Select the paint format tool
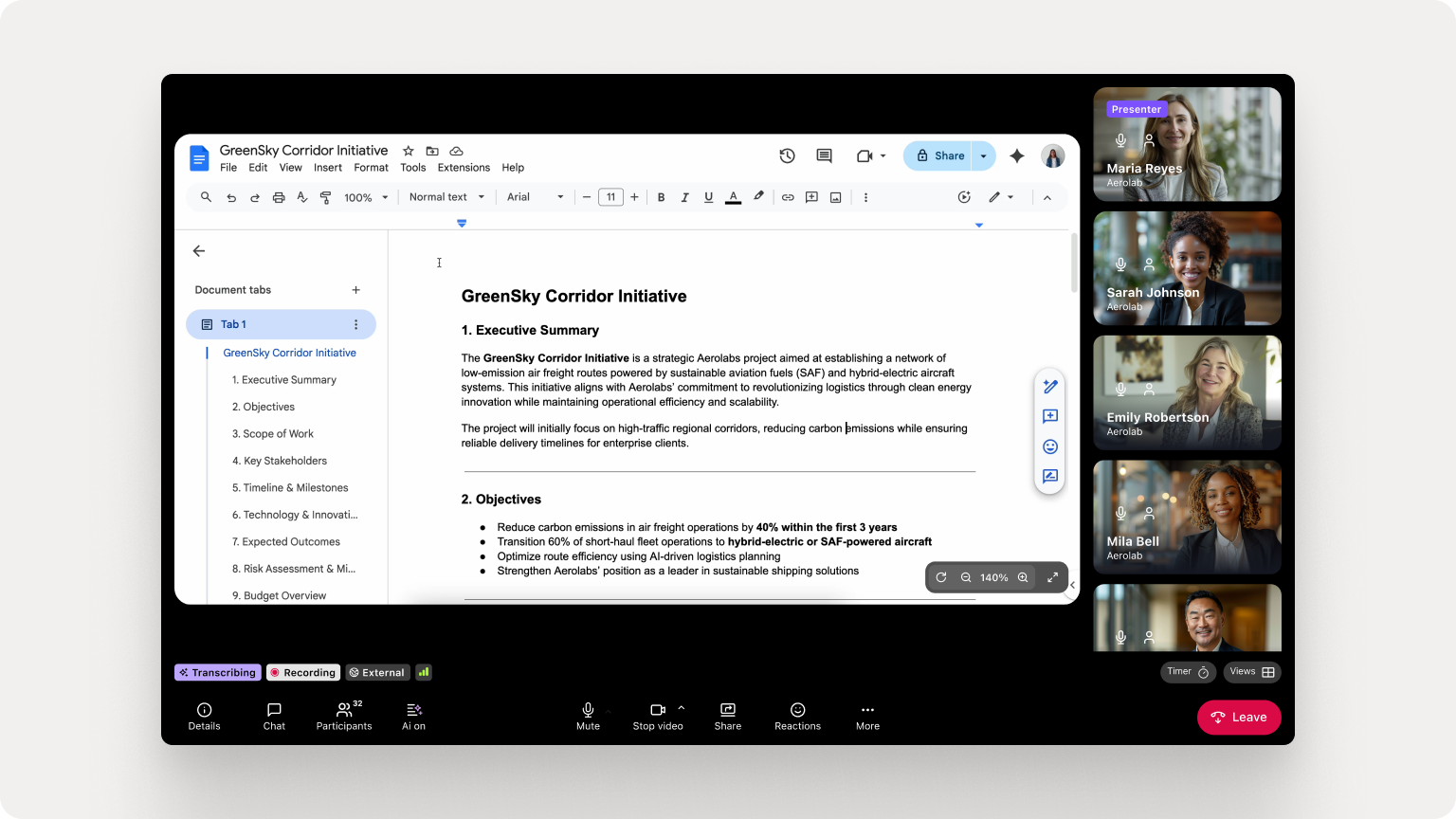Viewport: 1456px width, 819px height. pyautogui.click(x=326, y=197)
